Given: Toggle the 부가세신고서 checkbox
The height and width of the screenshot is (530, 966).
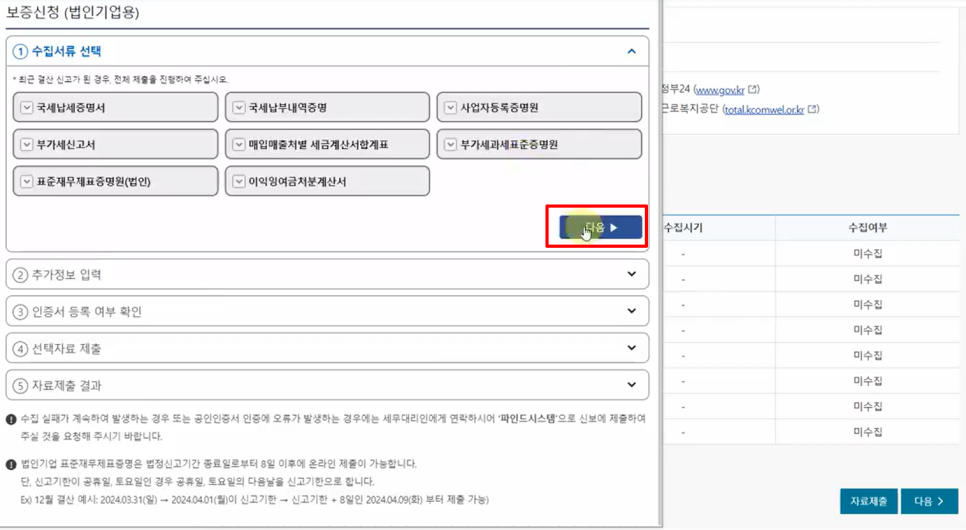Looking at the screenshot, I should pos(27,145).
